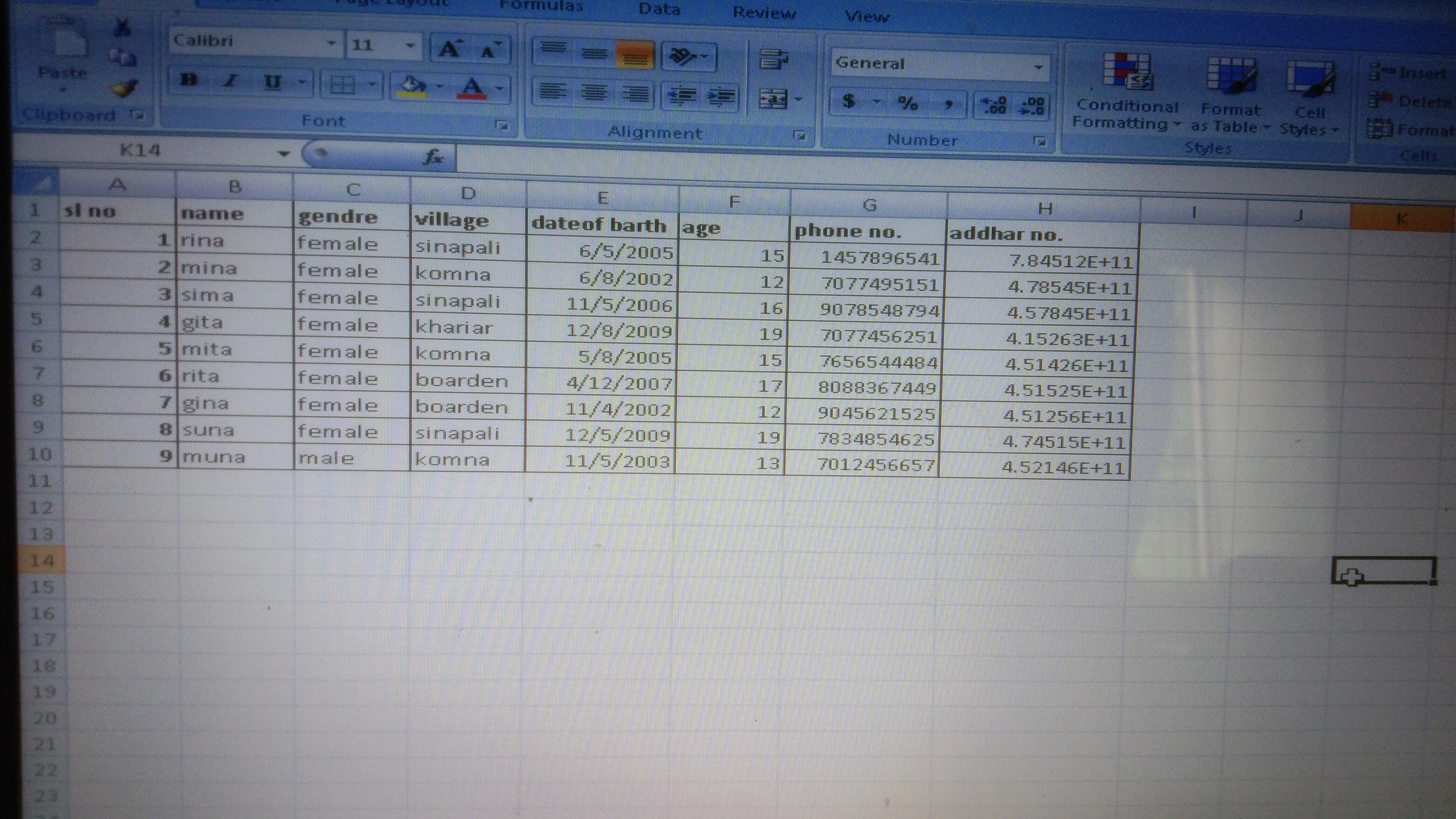The height and width of the screenshot is (819, 1456).
Task: Toggle middle vertical alignment button
Action: (x=594, y=54)
